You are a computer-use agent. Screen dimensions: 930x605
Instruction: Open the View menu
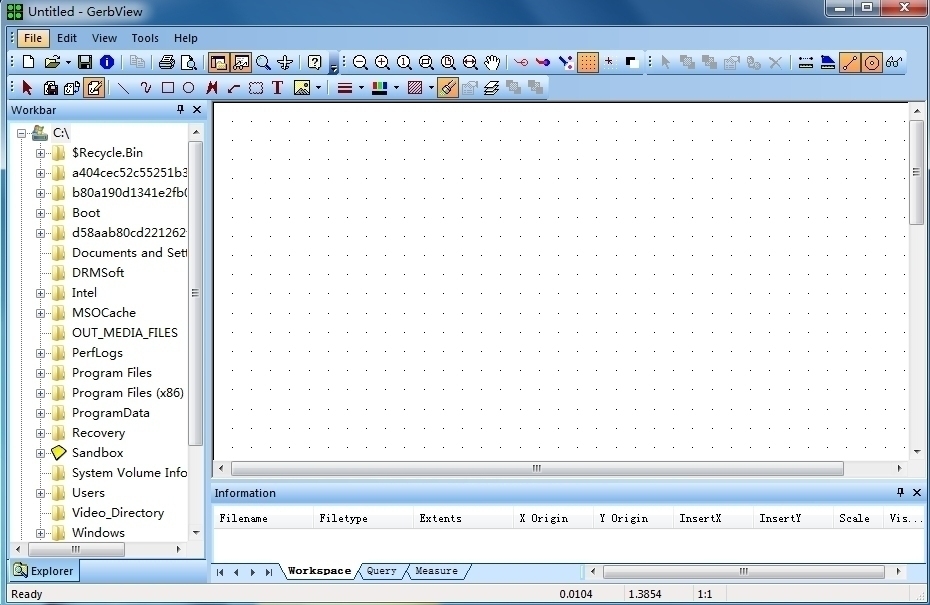tap(104, 38)
